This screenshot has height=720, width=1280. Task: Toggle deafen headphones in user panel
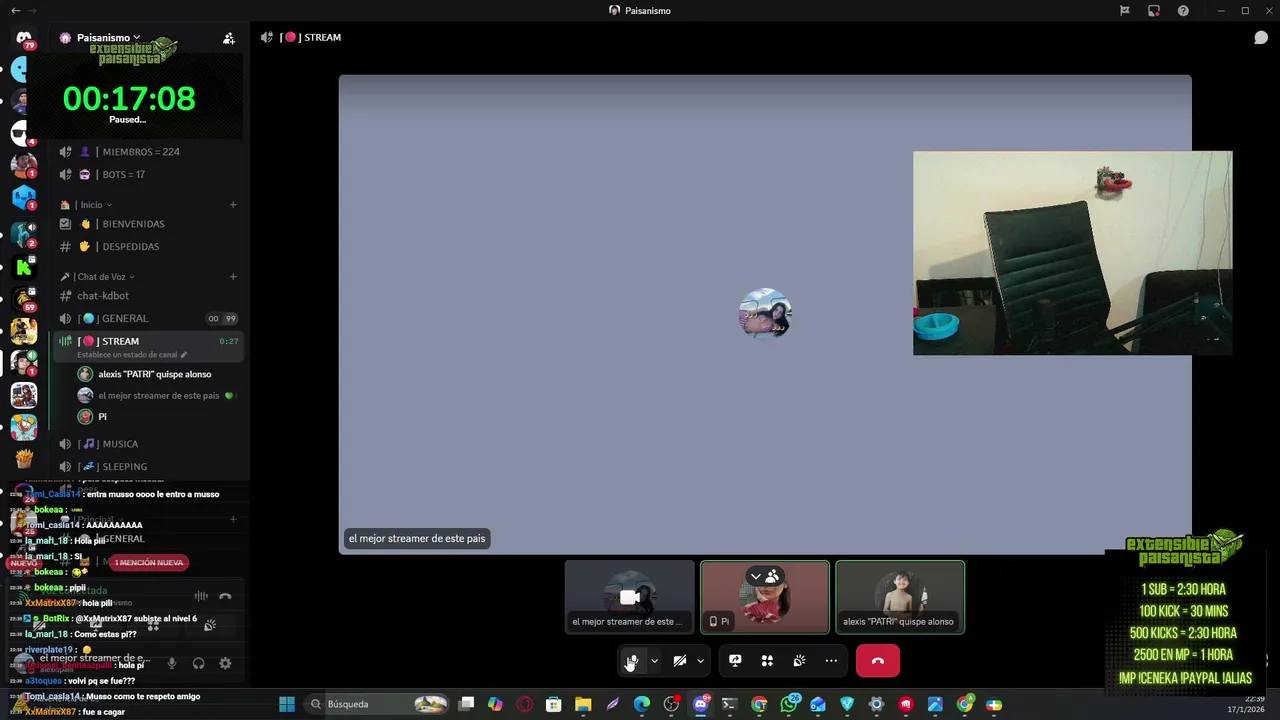198,663
